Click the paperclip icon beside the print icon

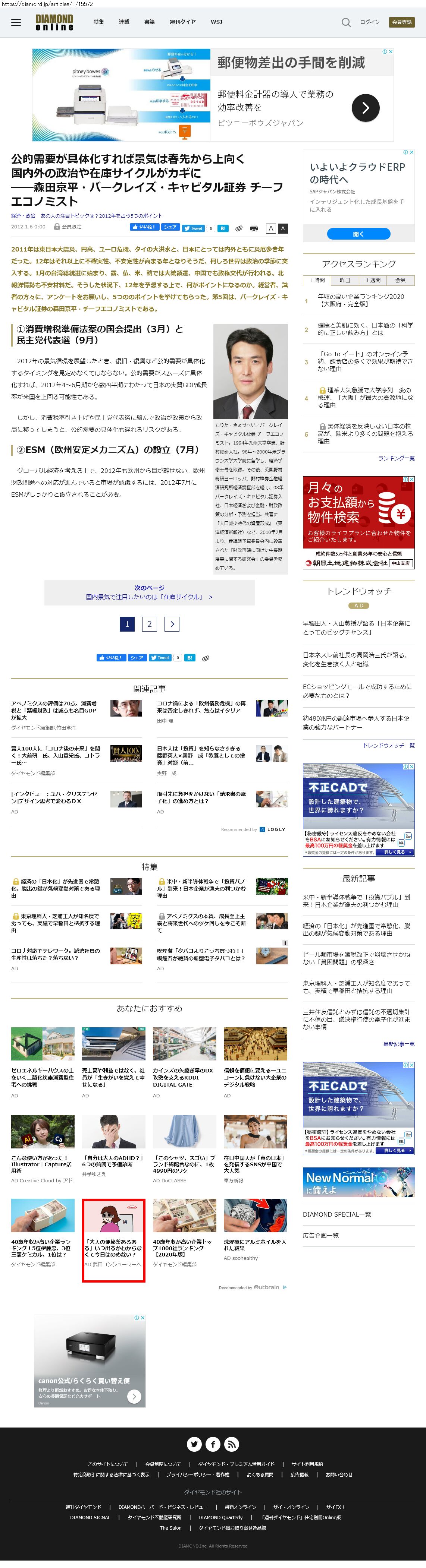[x=239, y=228]
